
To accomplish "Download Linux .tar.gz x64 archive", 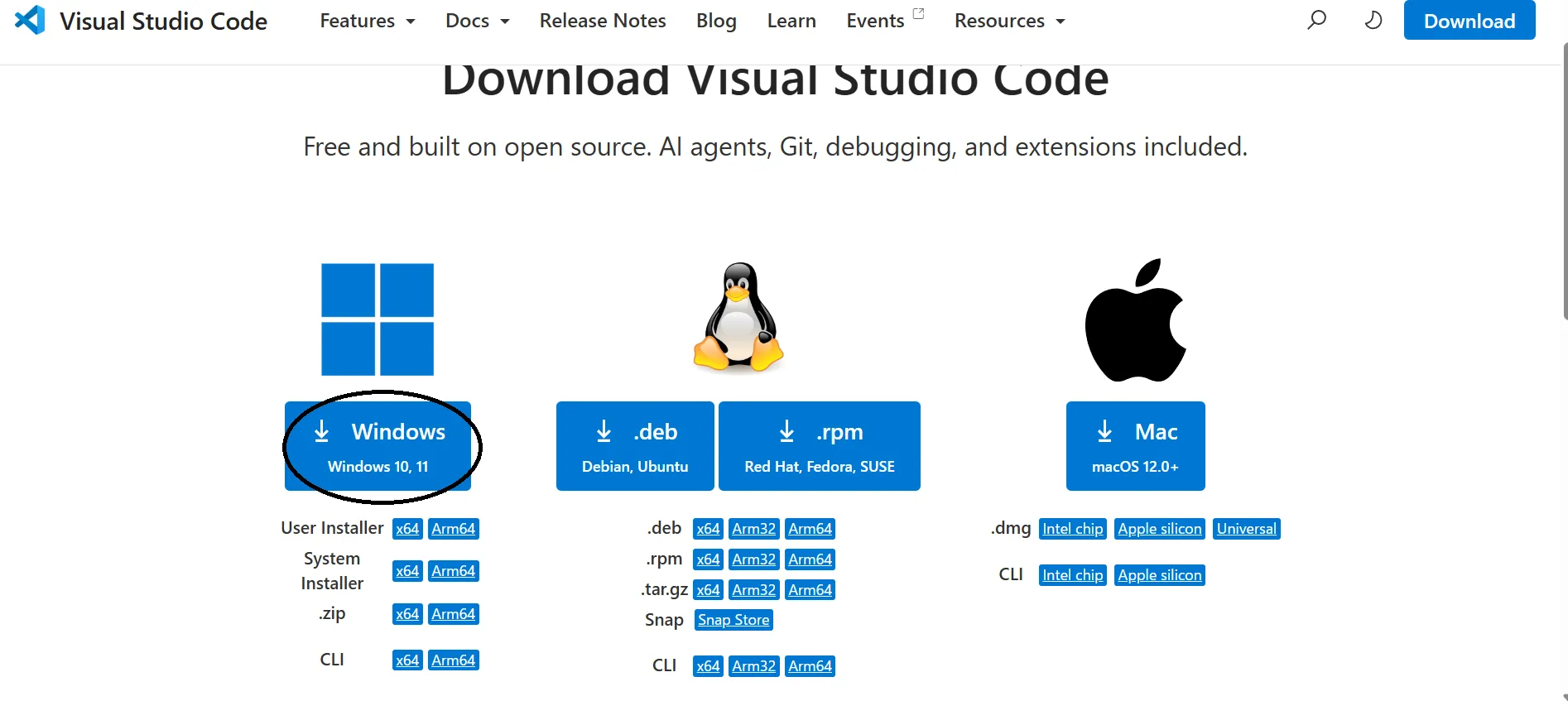I will pyautogui.click(x=709, y=590).
